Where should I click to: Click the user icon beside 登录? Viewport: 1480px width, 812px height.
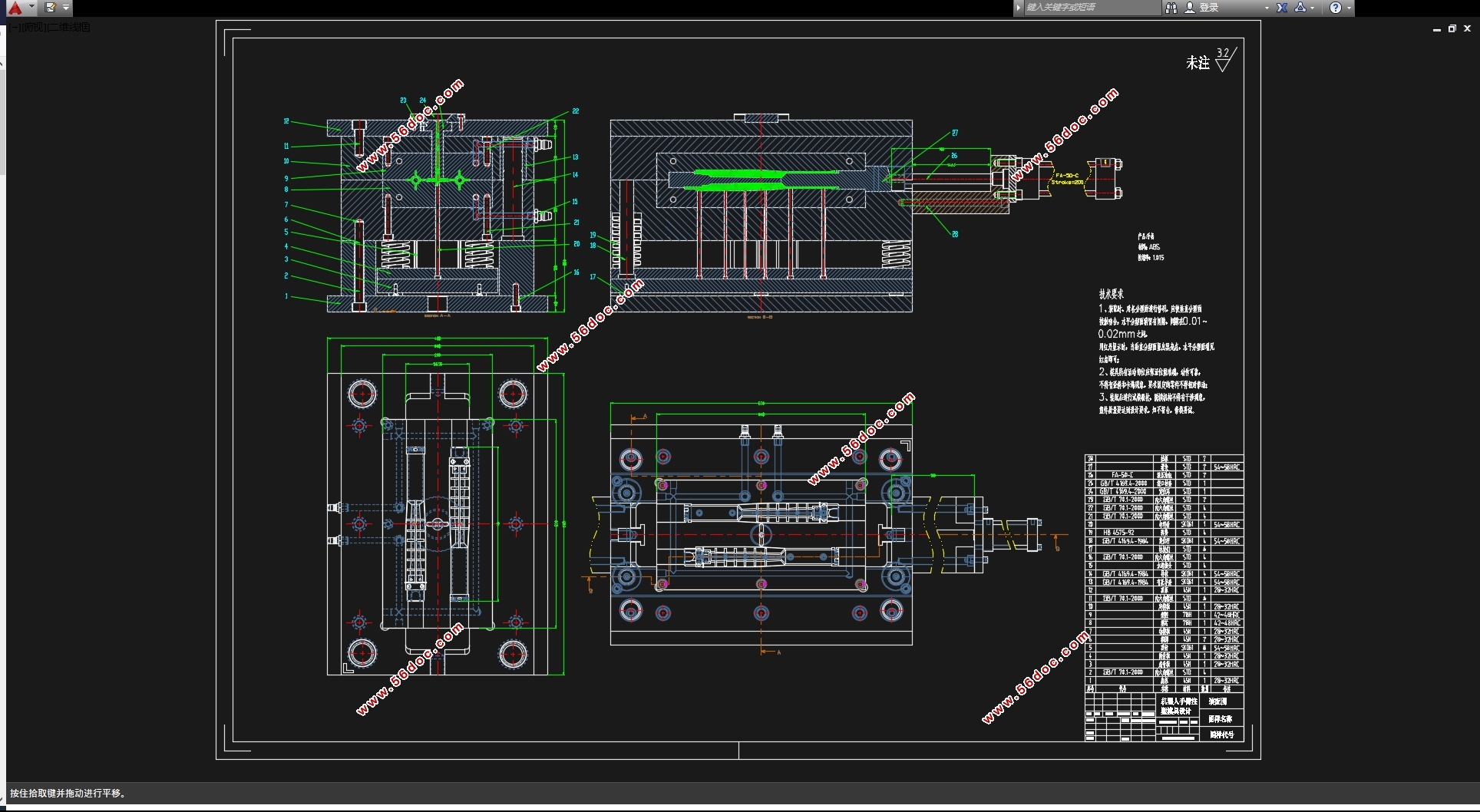pyautogui.click(x=1190, y=8)
